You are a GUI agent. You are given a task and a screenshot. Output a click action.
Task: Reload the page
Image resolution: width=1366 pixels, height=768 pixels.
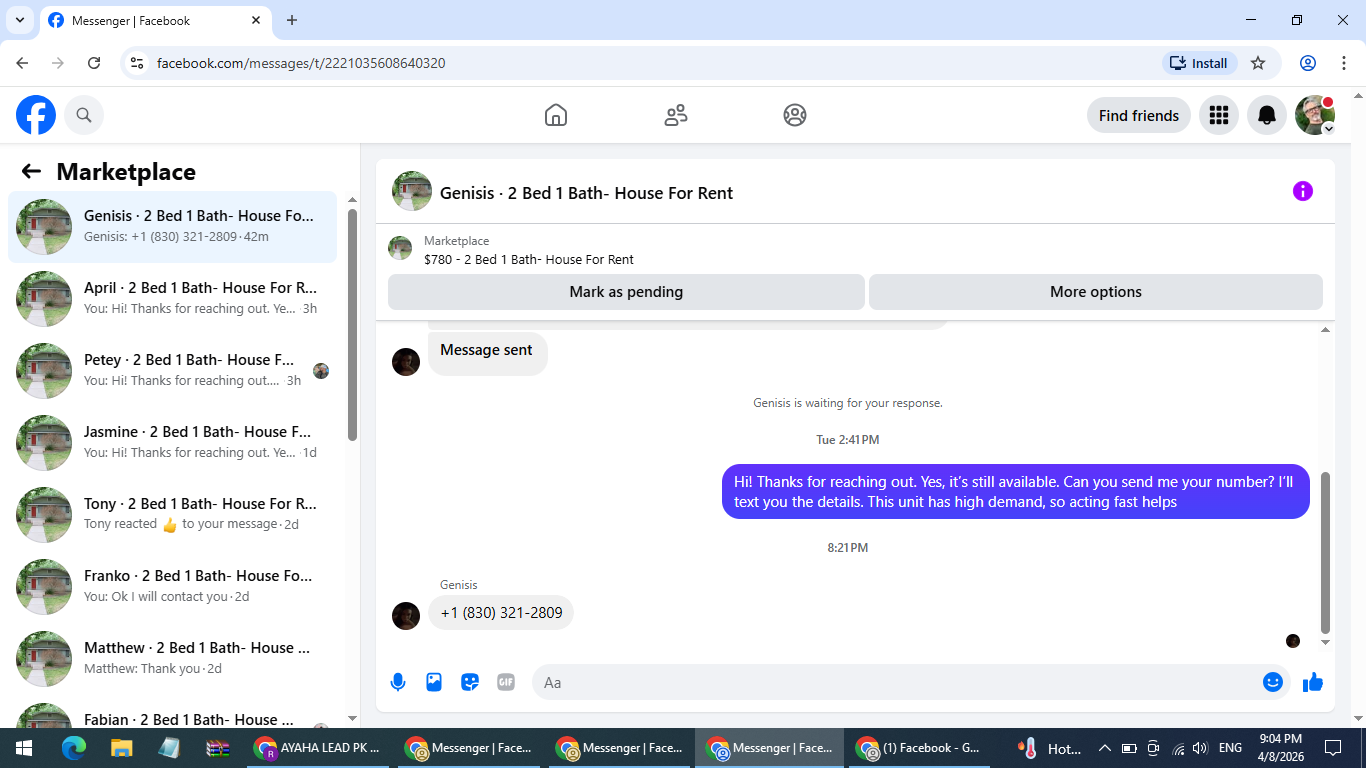pyautogui.click(x=94, y=63)
